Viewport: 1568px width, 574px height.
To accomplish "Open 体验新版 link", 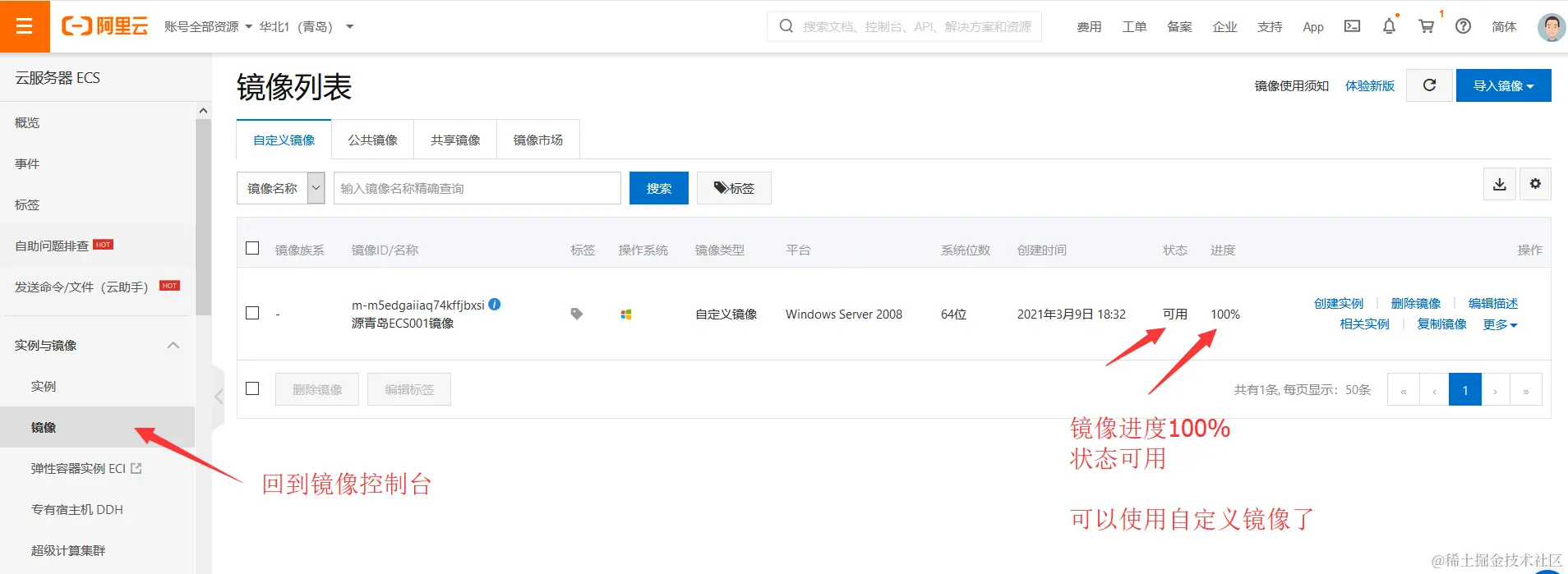I will click(x=1370, y=85).
